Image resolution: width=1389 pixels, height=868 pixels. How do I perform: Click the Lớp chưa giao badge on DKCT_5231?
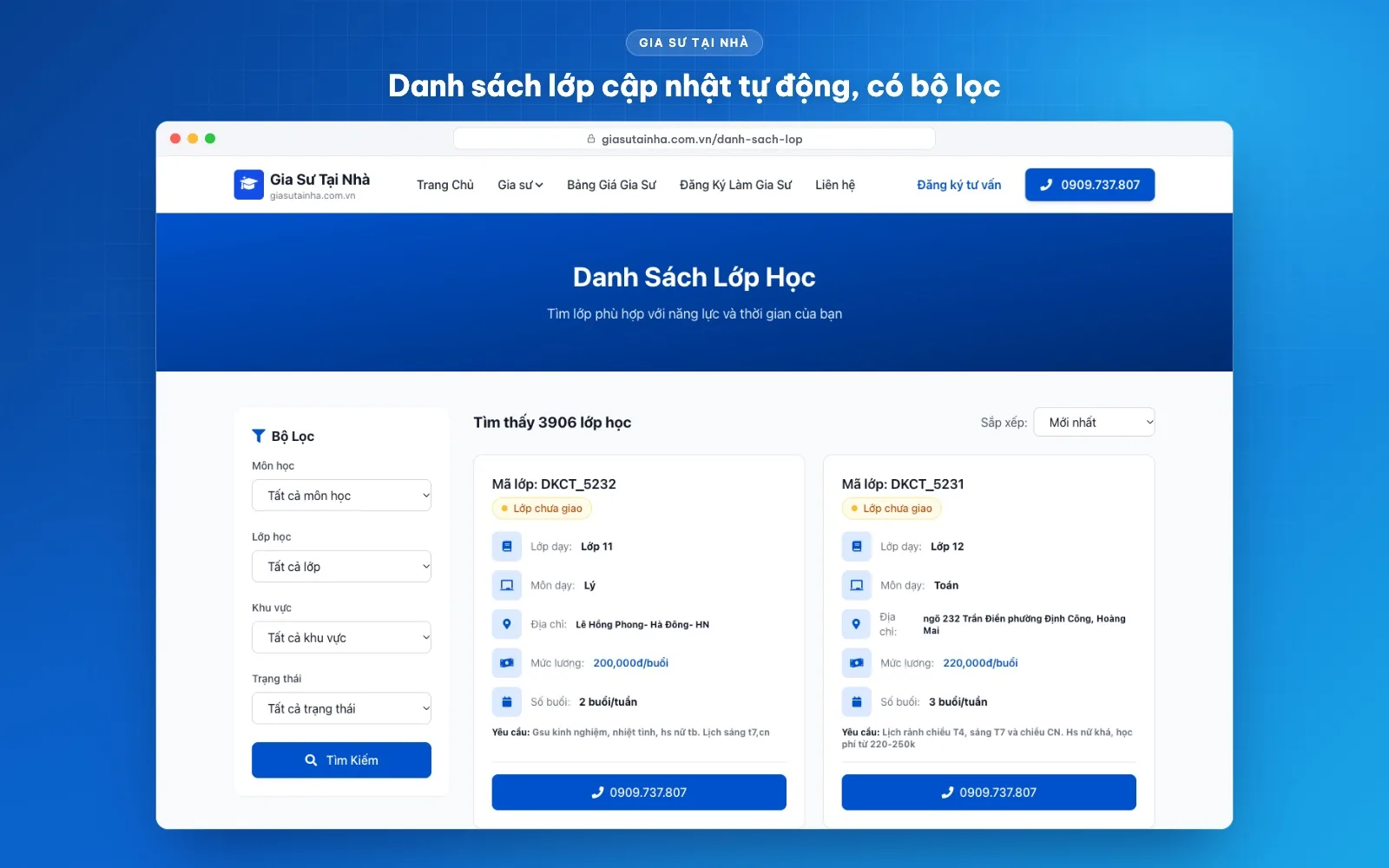coord(892,509)
